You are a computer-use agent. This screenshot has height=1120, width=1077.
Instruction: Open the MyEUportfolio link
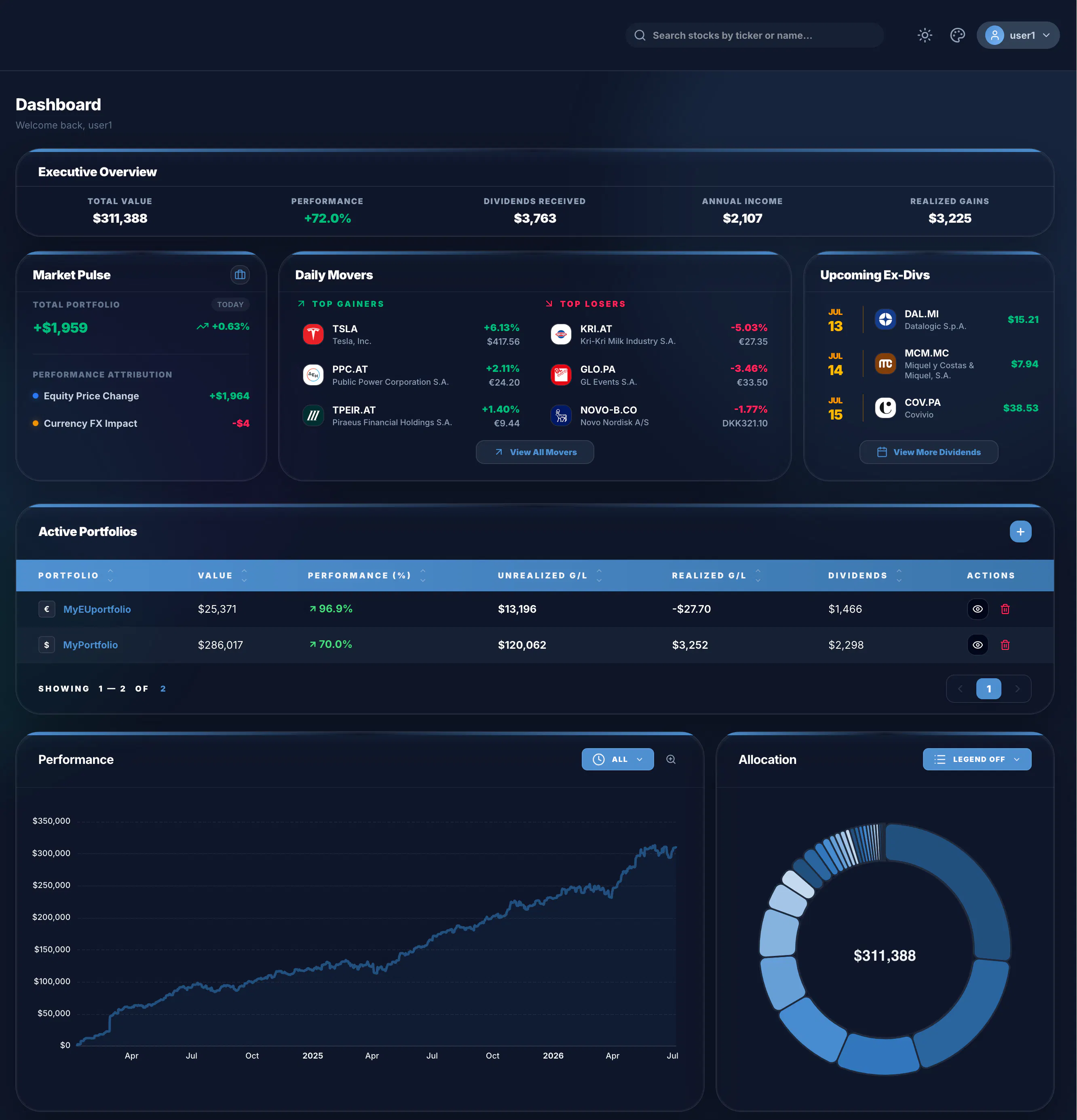[x=97, y=609]
